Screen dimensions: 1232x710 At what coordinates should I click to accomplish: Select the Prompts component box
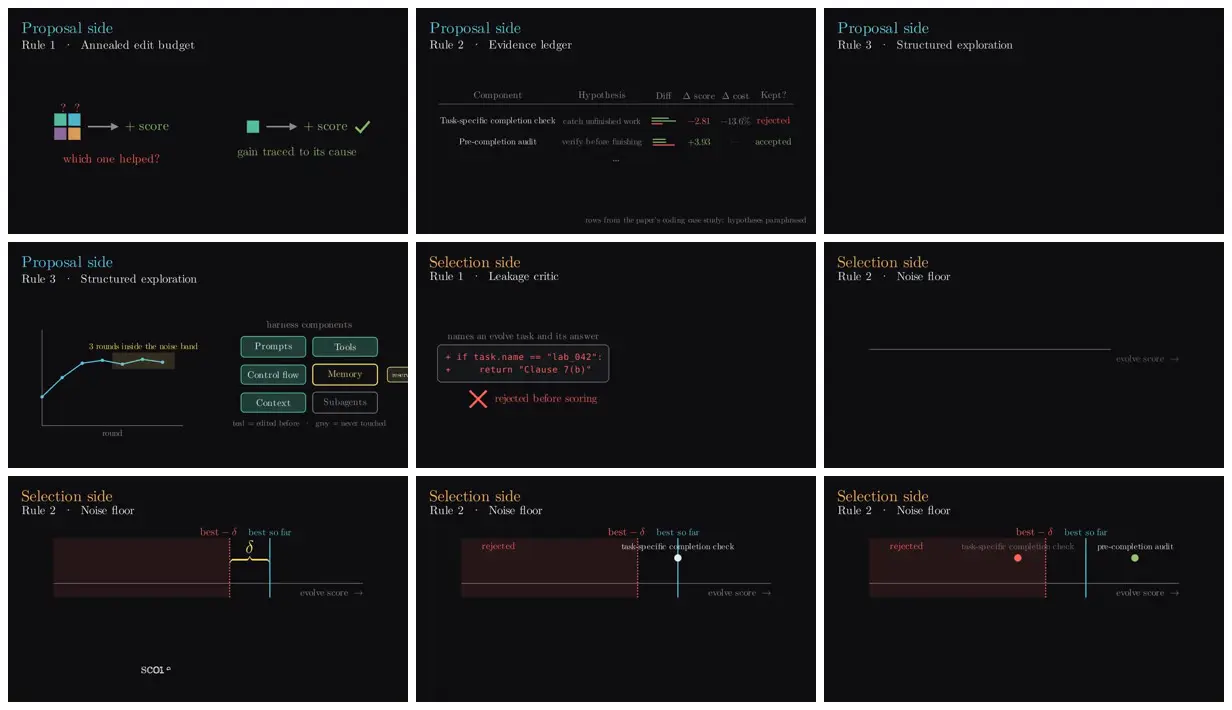[273, 347]
